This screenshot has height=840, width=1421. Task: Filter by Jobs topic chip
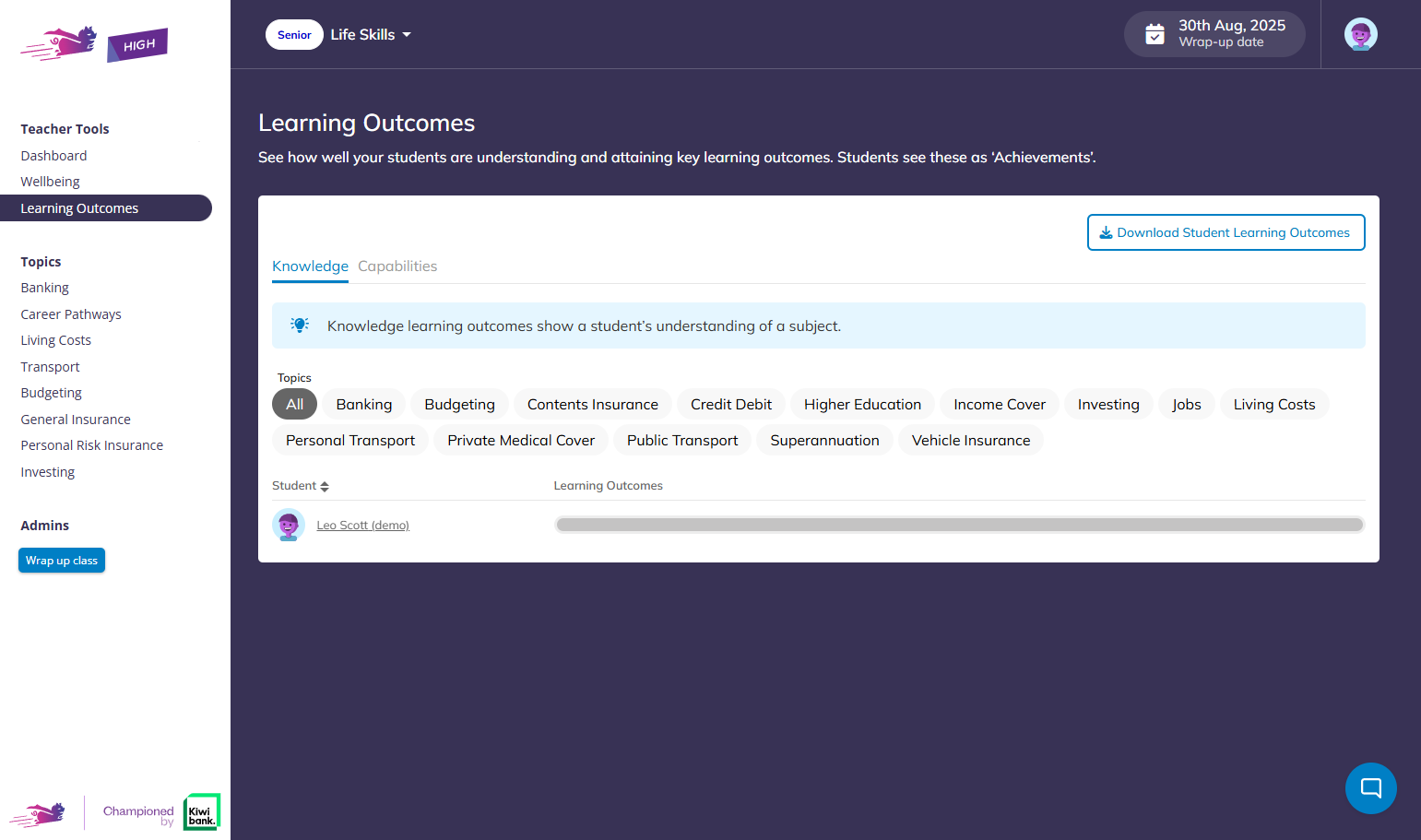1187,404
